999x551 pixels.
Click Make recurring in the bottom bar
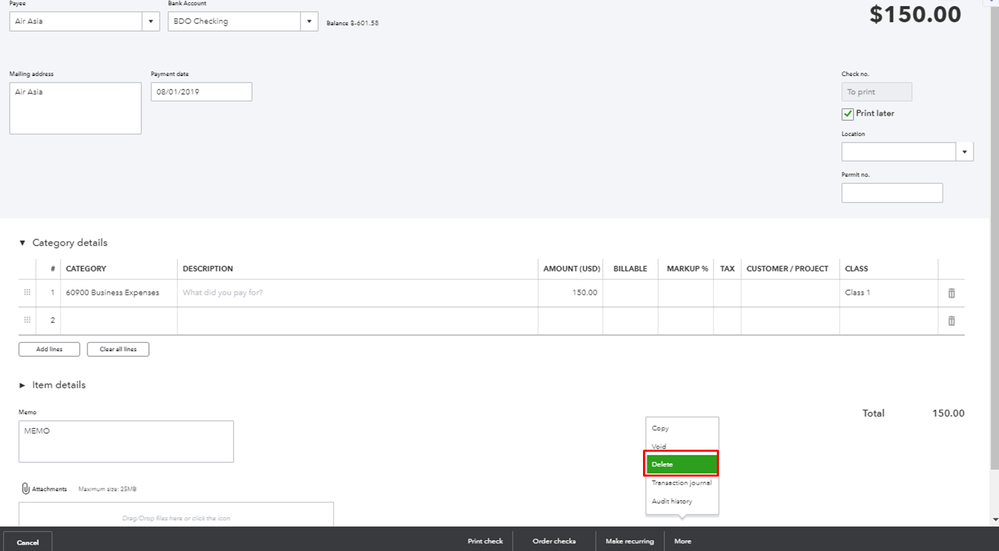pyautogui.click(x=629, y=541)
